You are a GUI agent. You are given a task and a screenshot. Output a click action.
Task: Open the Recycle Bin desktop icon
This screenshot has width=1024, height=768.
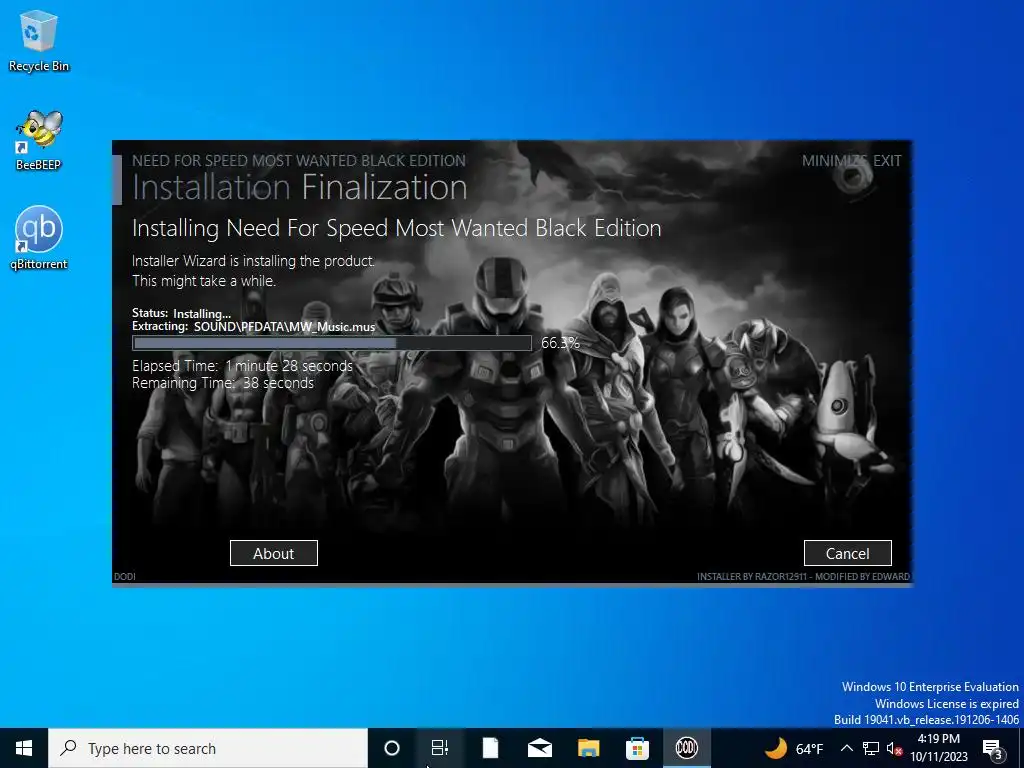point(39,40)
